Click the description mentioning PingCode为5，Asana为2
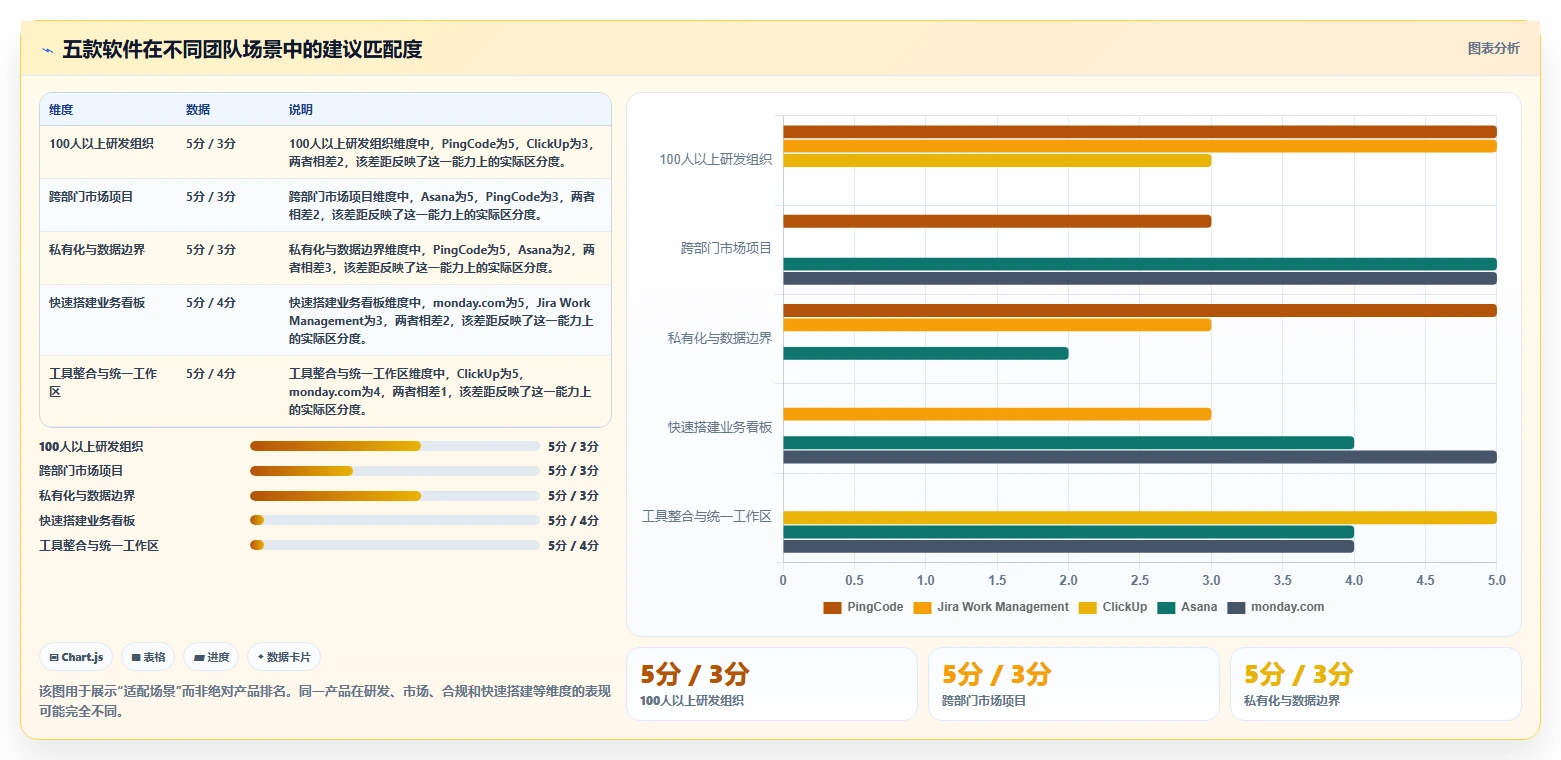Screen dimensions: 1561x760 (442, 259)
